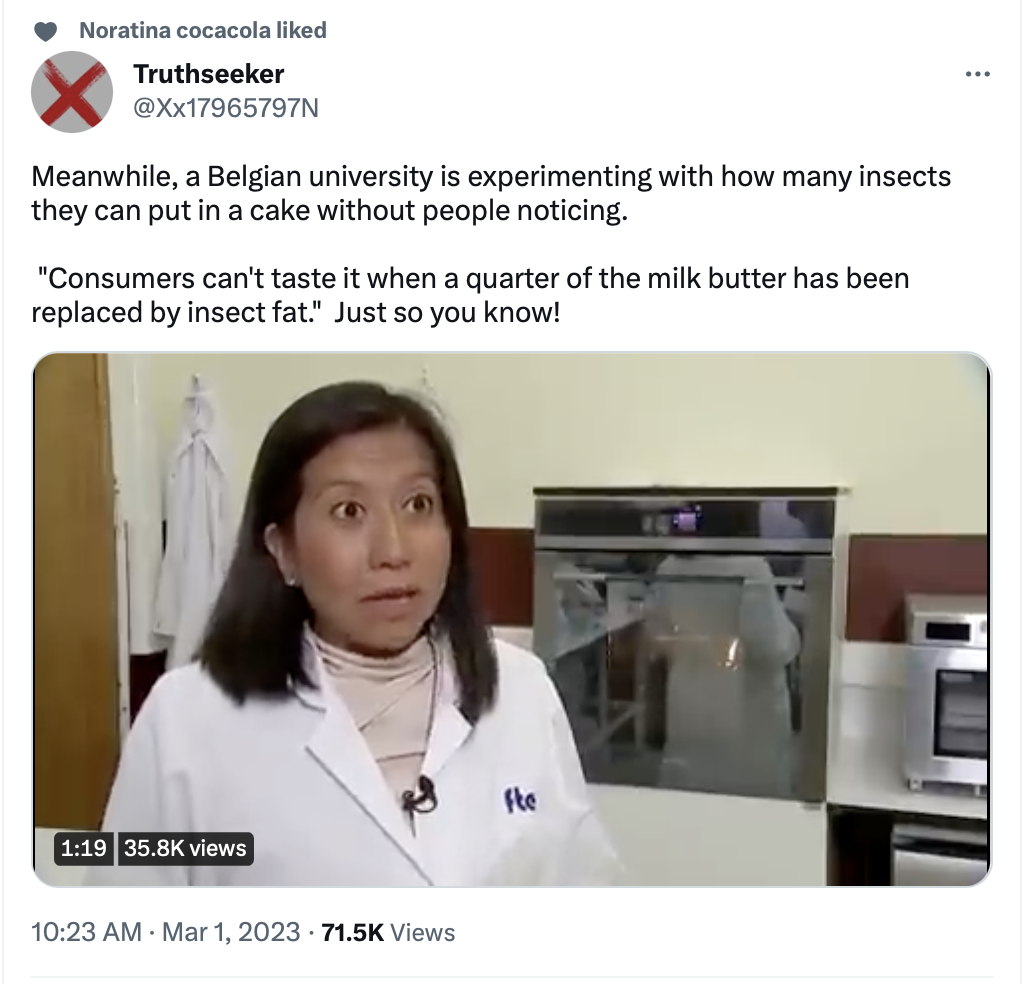Click the Truthseeker display name

coord(208,74)
